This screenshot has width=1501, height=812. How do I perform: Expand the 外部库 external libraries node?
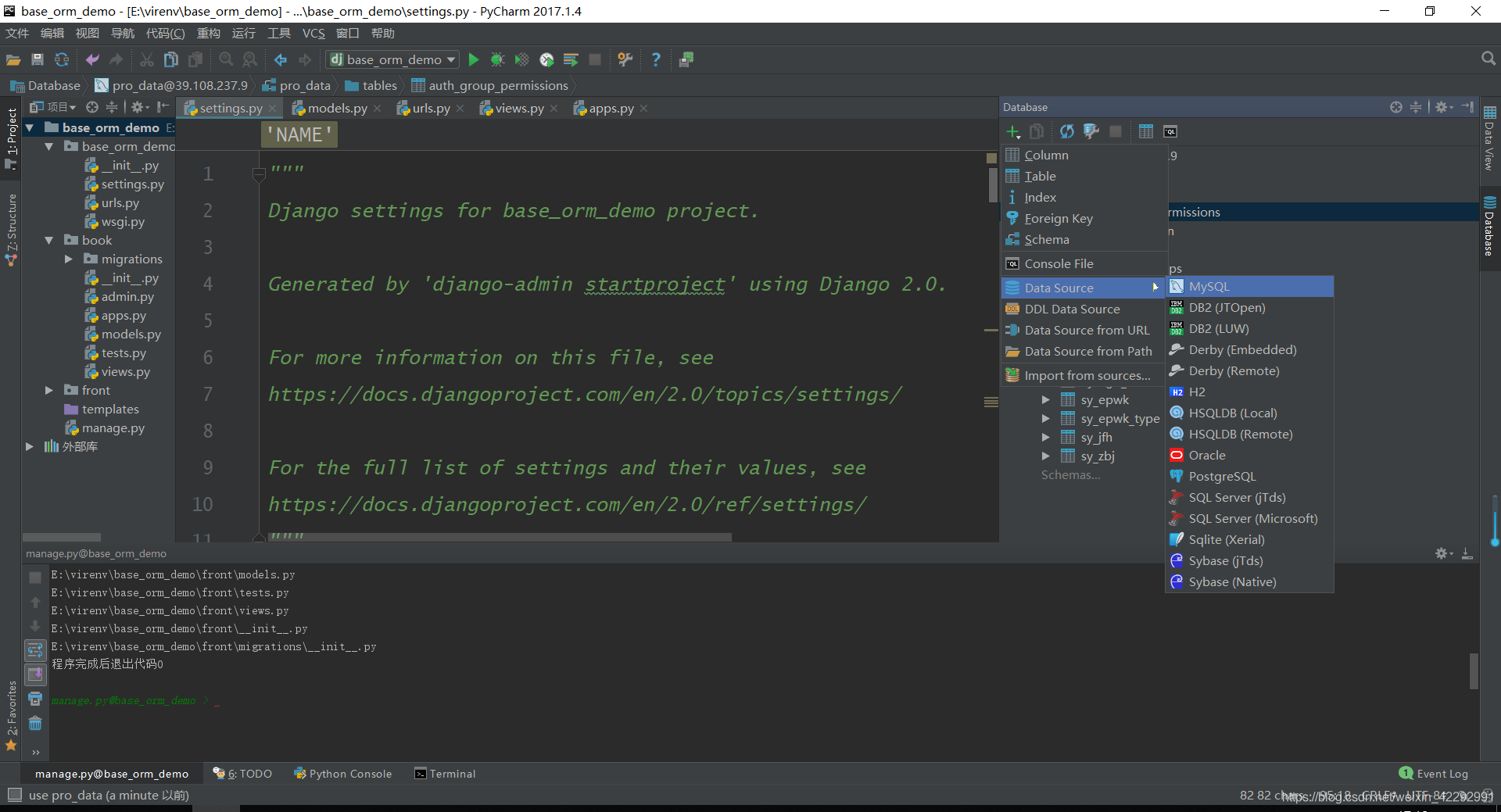click(x=30, y=446)
